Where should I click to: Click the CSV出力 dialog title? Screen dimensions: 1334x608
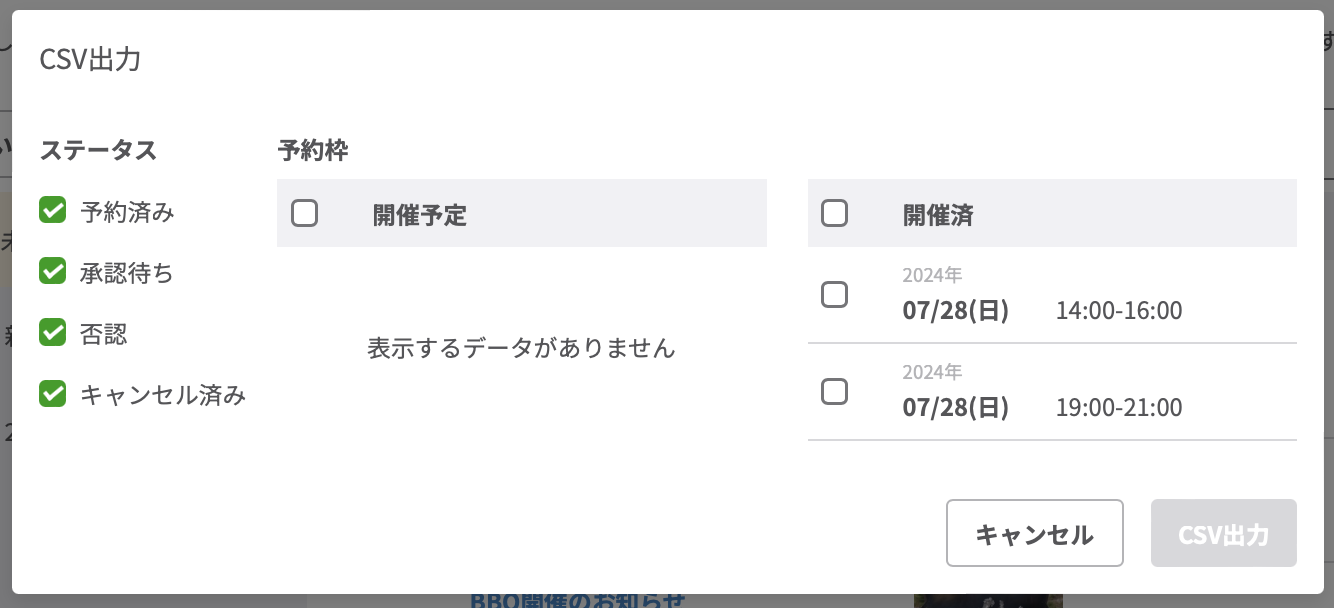coord(91,60)
